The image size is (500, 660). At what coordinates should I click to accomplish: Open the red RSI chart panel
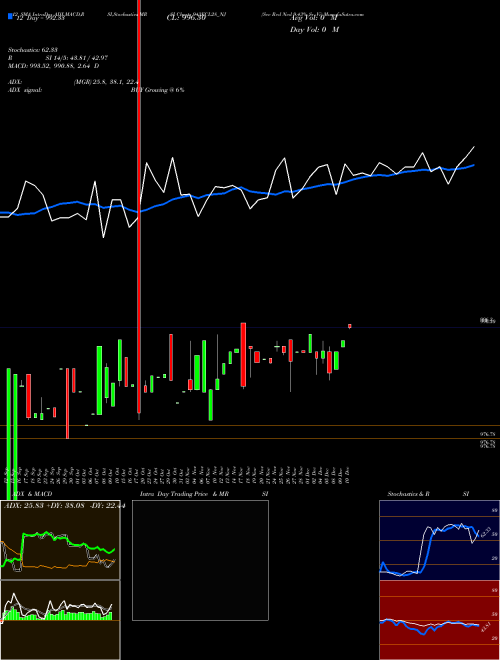click(x=439, y=620)
